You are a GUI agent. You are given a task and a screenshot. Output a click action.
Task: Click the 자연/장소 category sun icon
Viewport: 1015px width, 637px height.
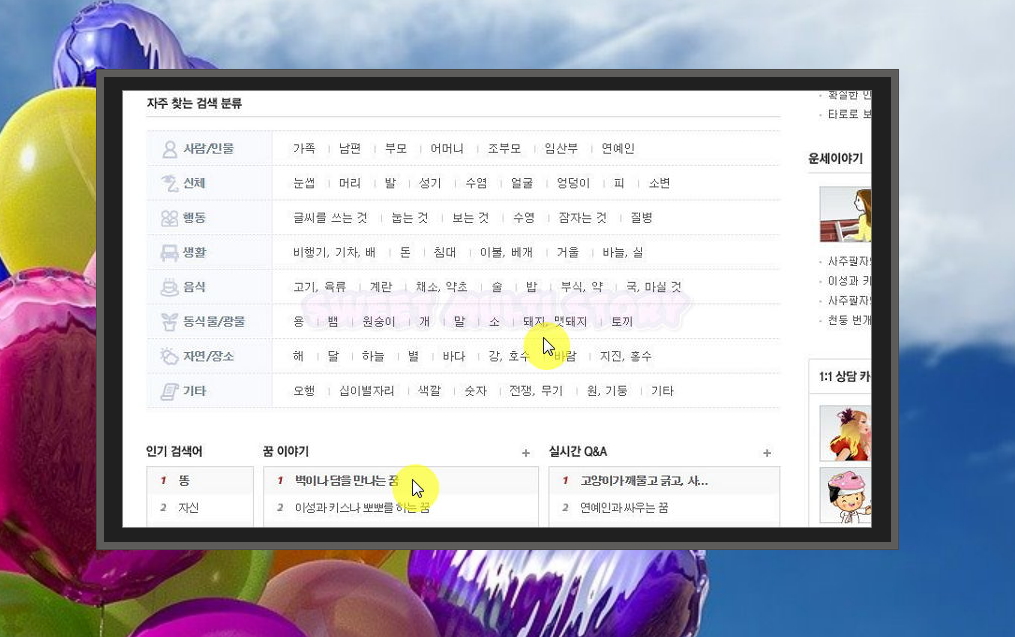tap(170, 356)
